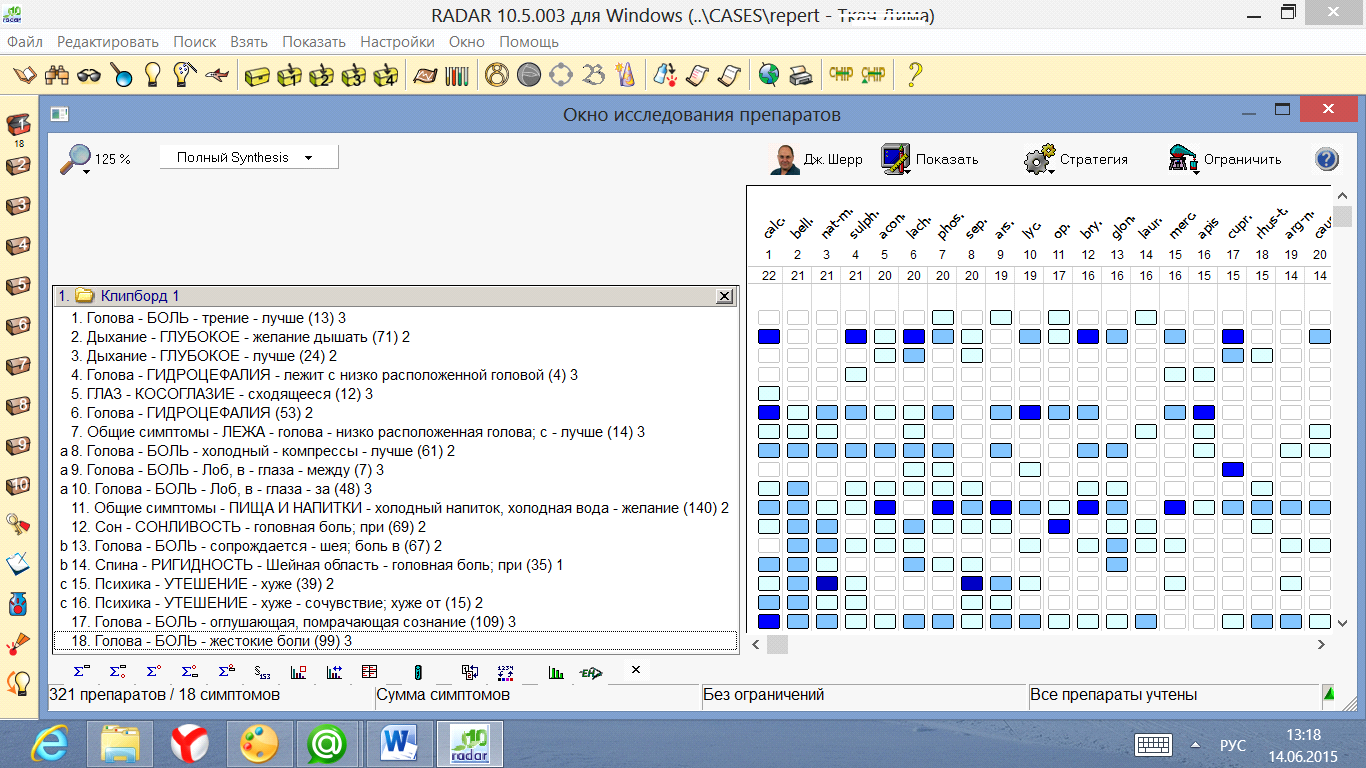Click the airplane icon in toolbar
The image size is (1366, 768).
click(x=215, y=75)
